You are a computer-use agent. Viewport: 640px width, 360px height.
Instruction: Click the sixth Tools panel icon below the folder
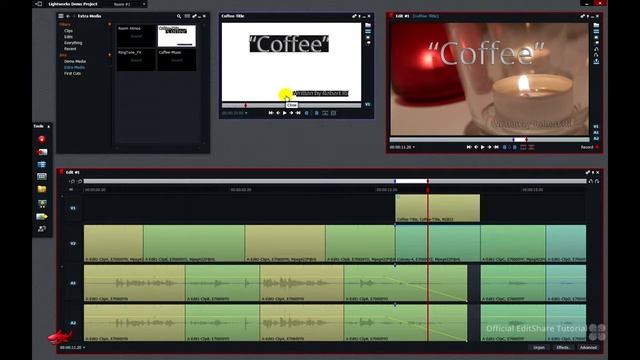click(42, 203)
